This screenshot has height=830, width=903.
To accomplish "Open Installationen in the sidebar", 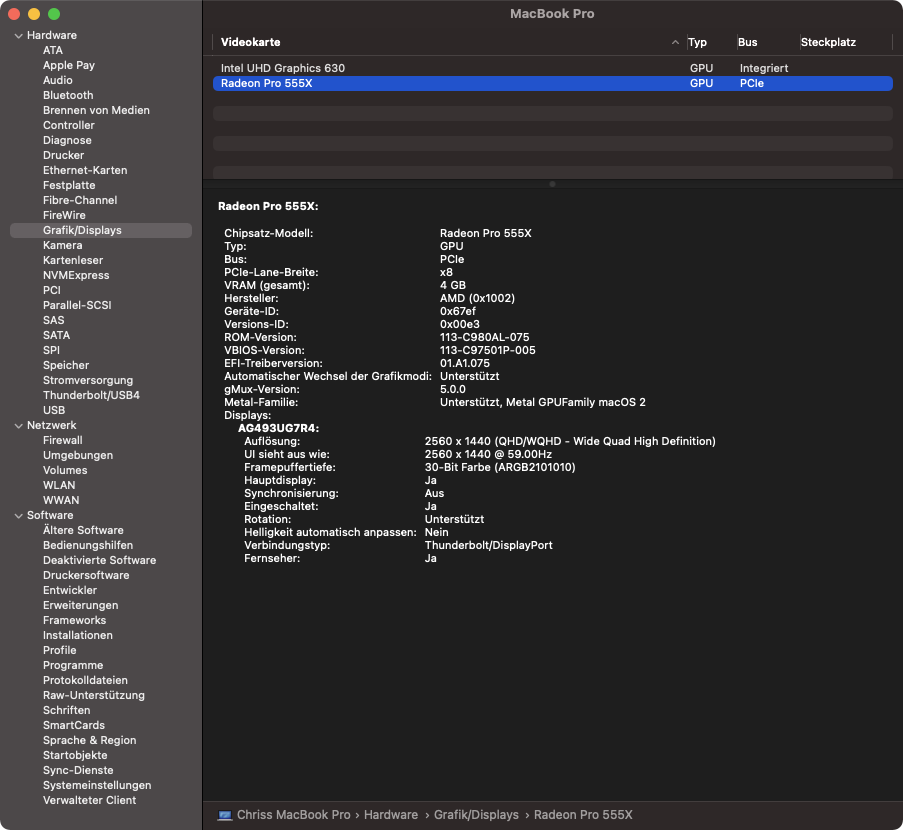I will coord(78,635).
